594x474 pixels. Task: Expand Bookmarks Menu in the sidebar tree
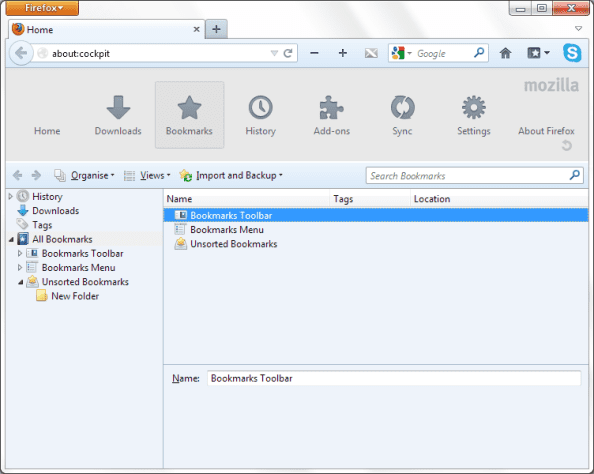(x=20, y=268)
